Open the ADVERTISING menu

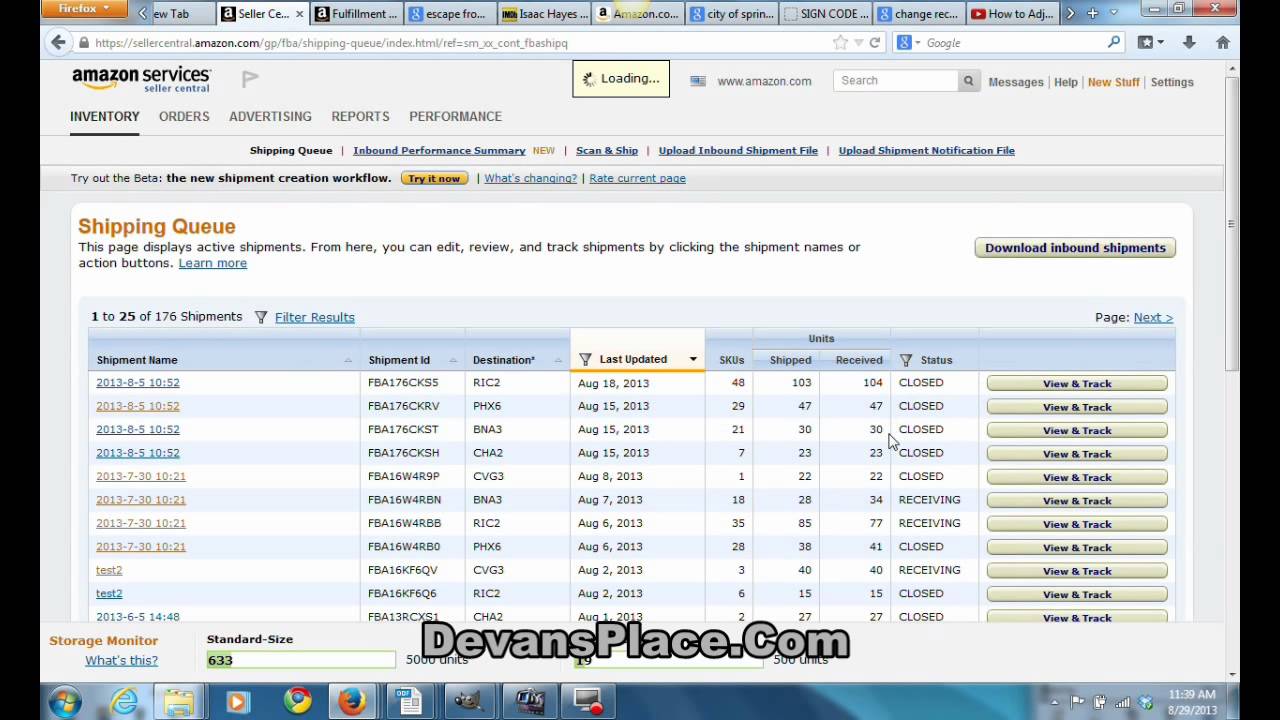(x=270, y=116)
